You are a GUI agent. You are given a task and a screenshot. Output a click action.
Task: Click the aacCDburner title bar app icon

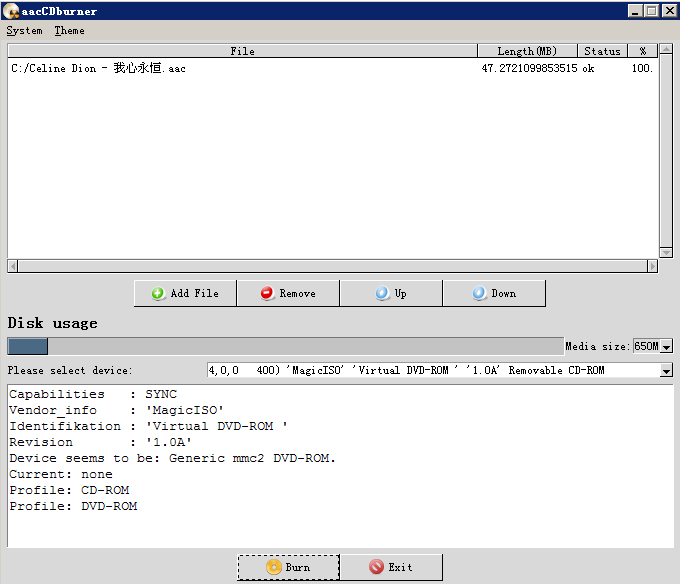pyautogui.click(x=11, y=11)
